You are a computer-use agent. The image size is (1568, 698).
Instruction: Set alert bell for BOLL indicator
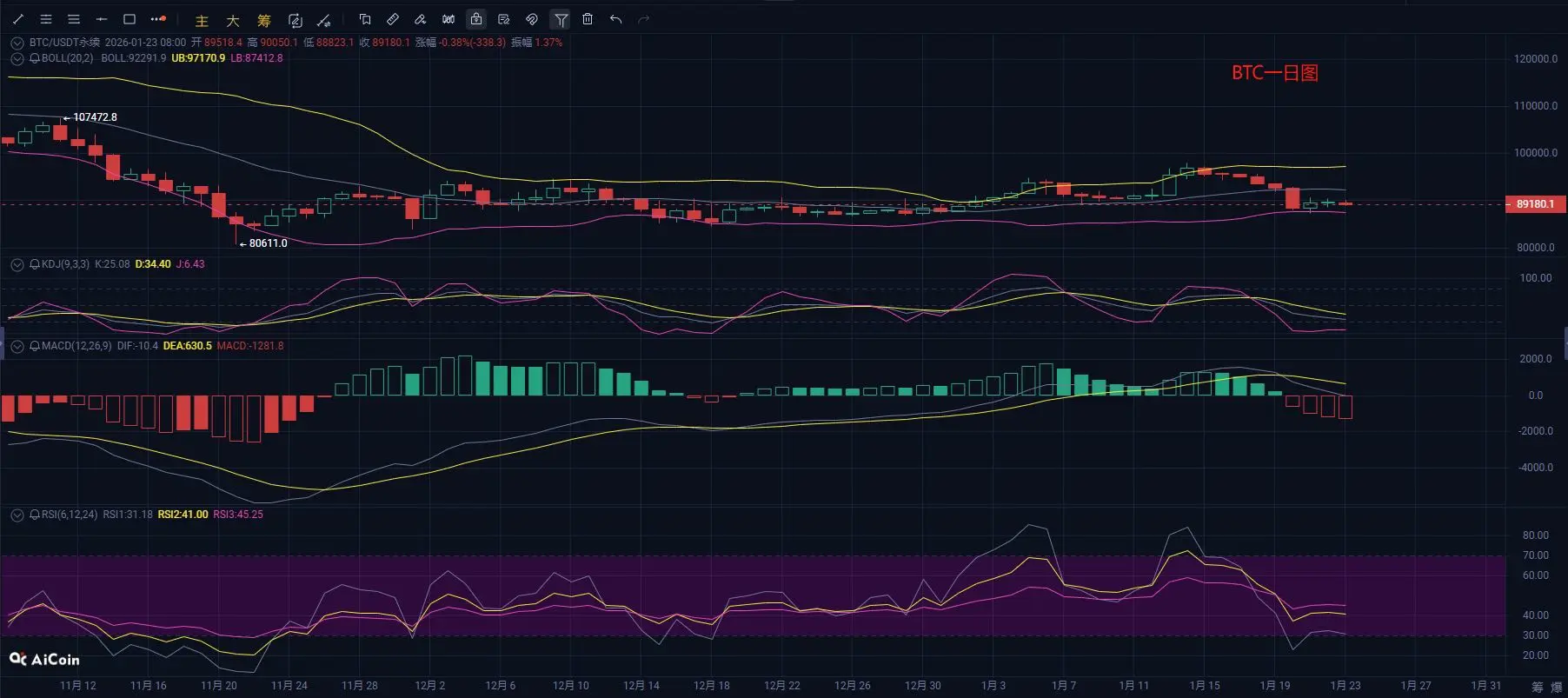[35, 58]
